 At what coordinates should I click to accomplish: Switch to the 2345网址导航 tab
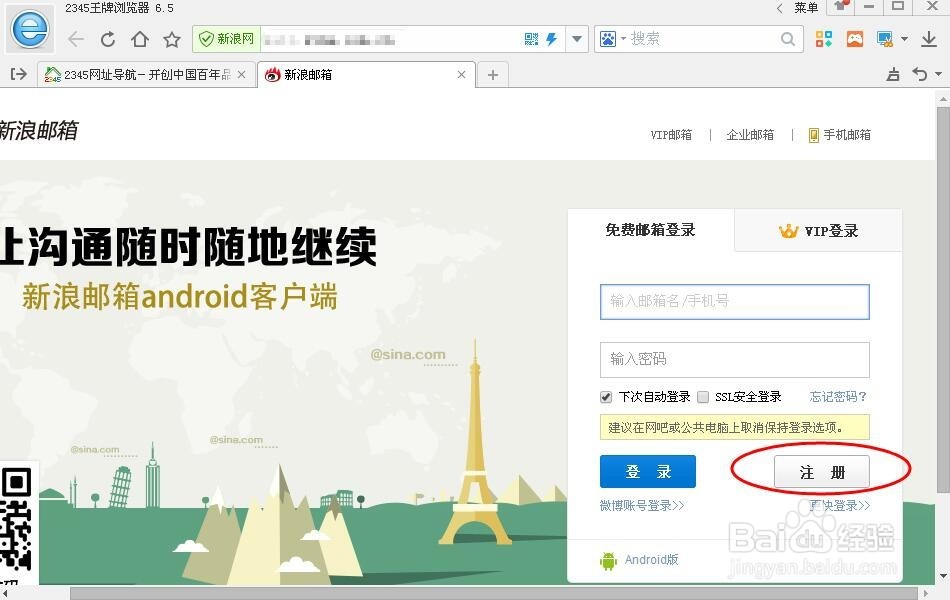[145, 75]
